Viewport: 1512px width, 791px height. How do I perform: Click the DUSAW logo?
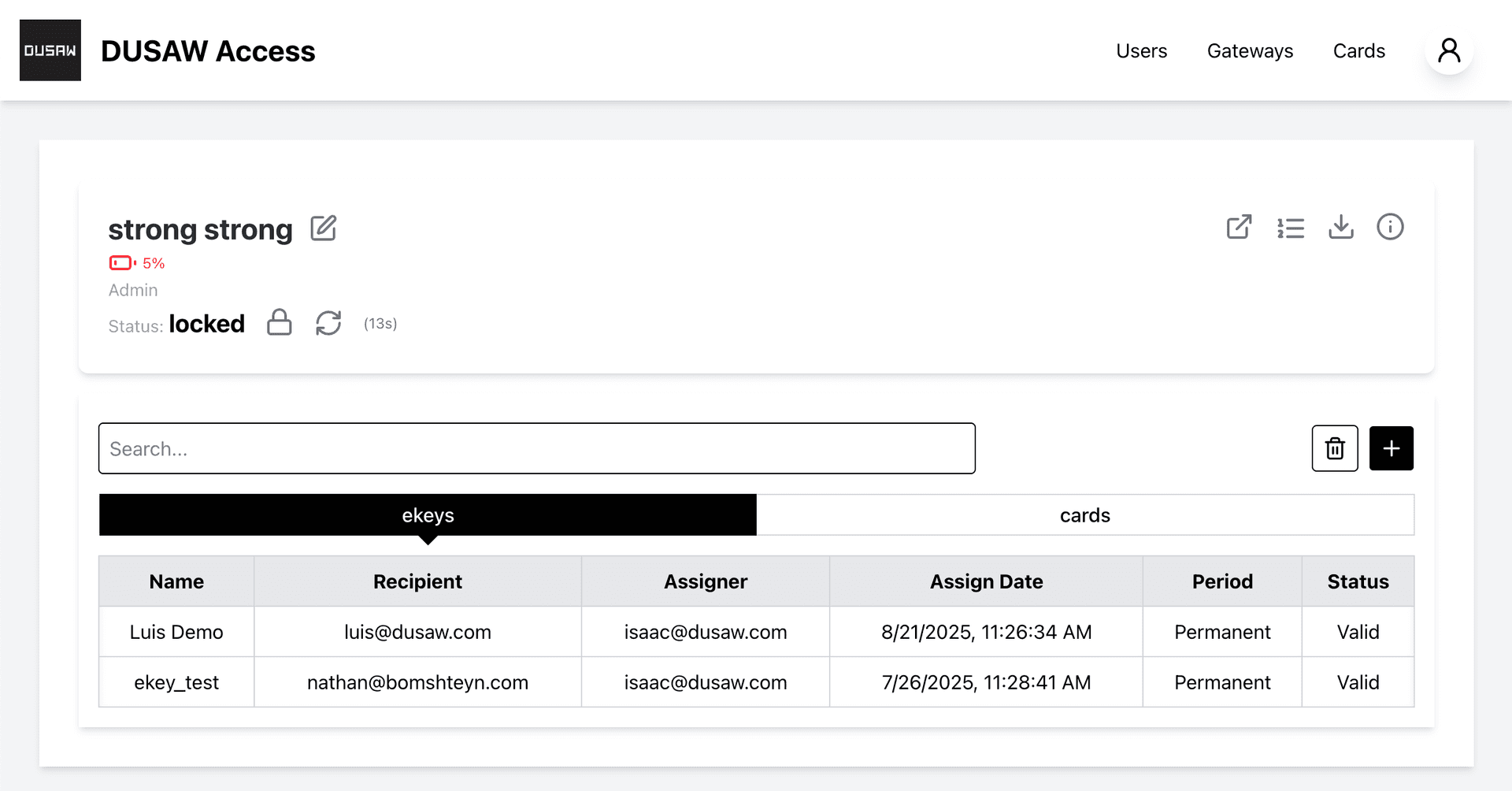pyautogui.click(x=50, y=50)
